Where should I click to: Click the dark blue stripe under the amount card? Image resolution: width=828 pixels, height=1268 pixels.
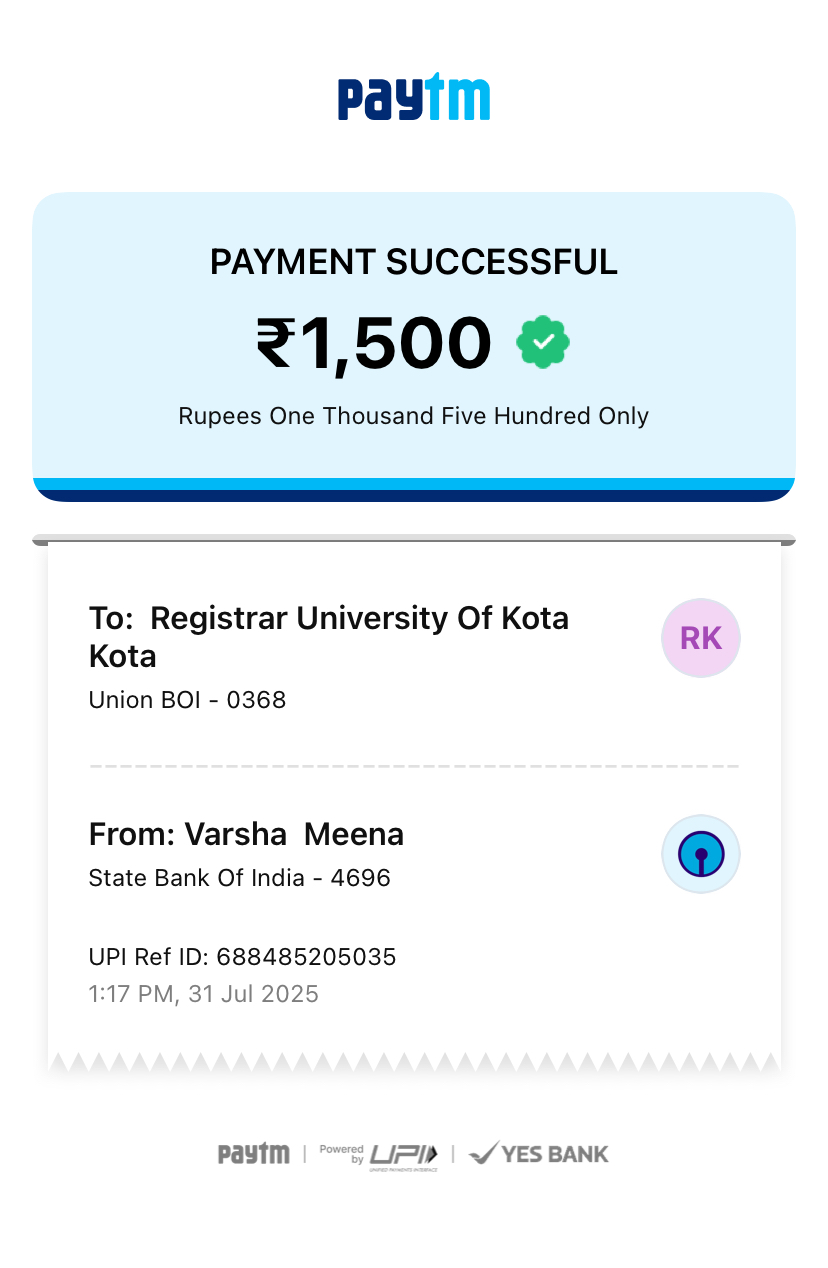tap(414, 496)
